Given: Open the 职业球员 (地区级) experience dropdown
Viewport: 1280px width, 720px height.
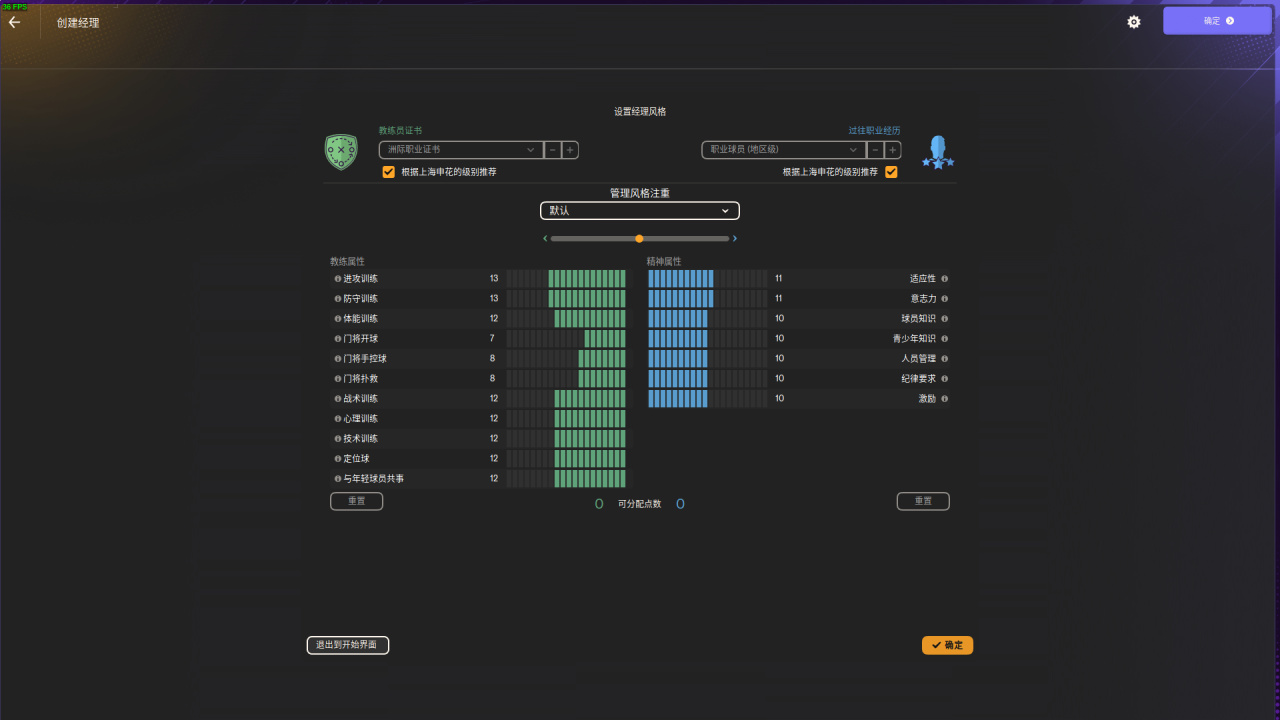Looking at the screenshot, I should pos(784,150).
